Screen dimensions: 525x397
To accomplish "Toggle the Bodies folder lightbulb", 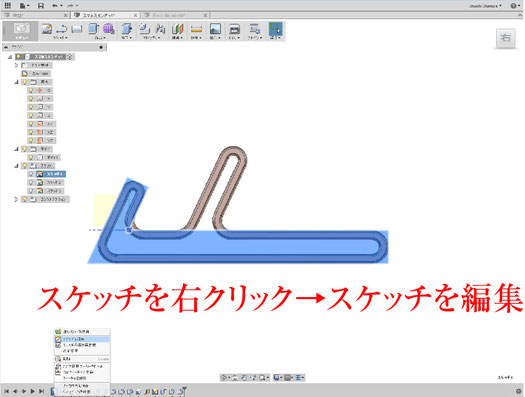I will 24,149.
